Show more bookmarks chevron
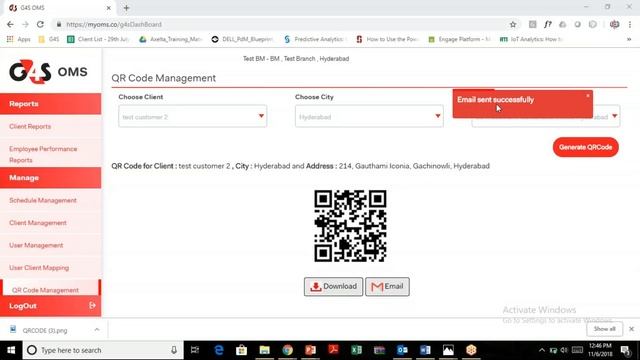 click(629, 39)
